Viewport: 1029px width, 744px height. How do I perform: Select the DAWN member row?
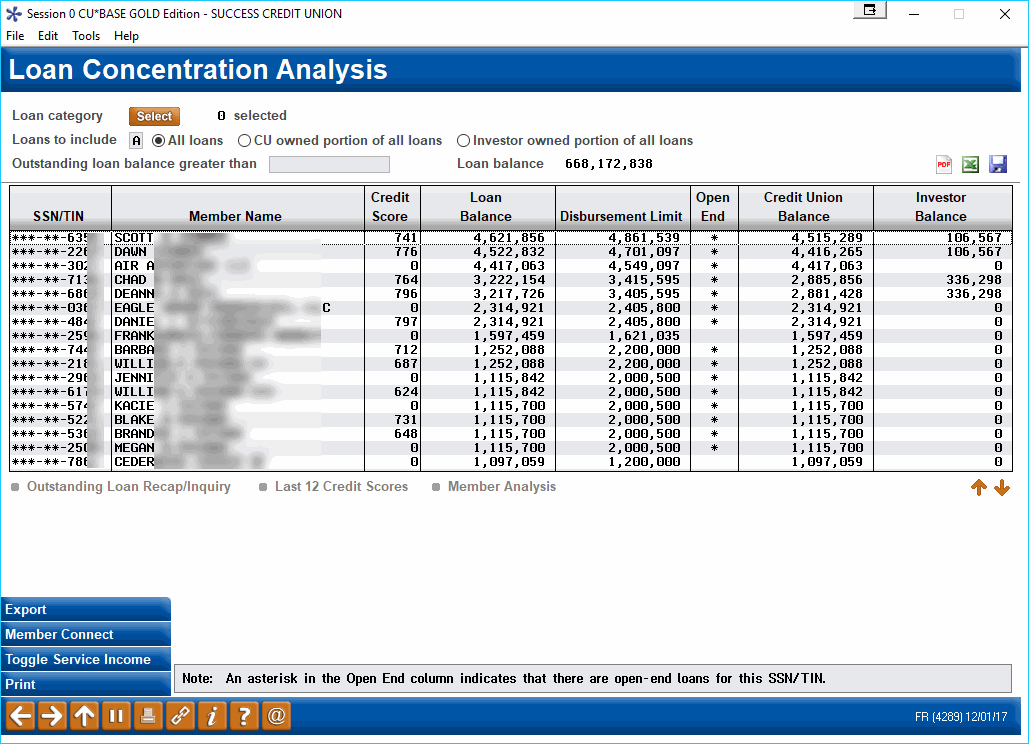[x=511, y=252]
